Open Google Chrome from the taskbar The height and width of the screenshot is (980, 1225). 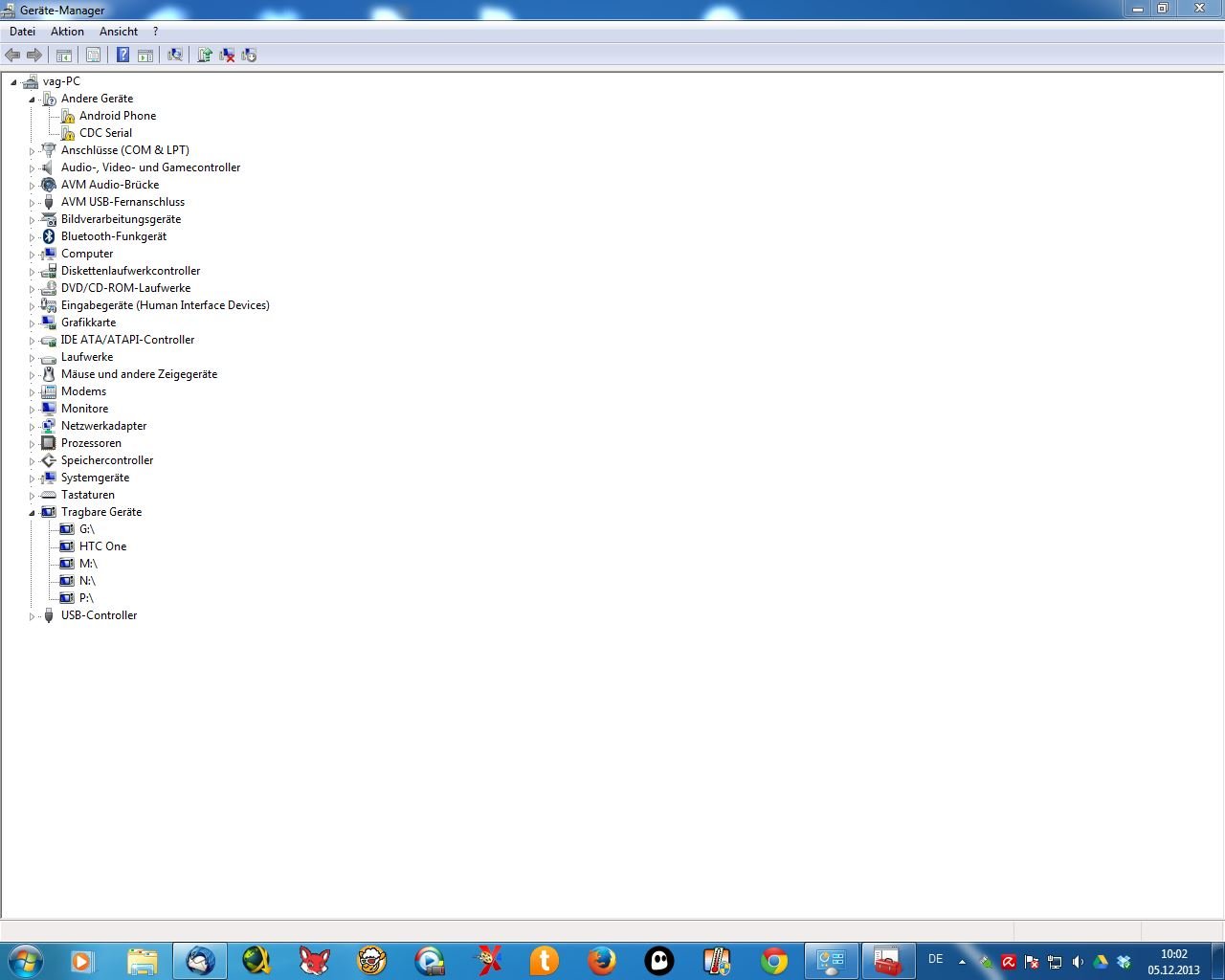pos(774,961)
